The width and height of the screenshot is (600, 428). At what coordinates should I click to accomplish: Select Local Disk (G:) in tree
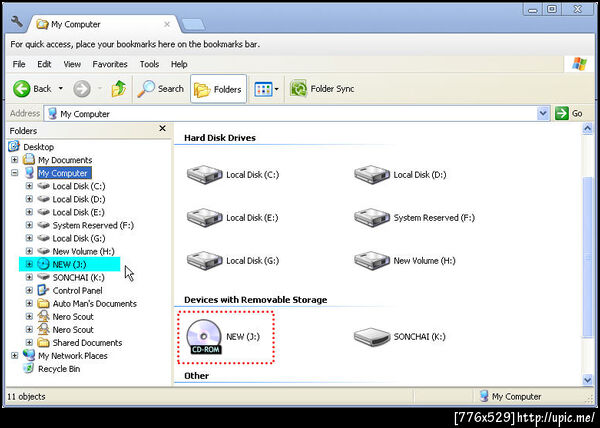click(x=79, y=238)
